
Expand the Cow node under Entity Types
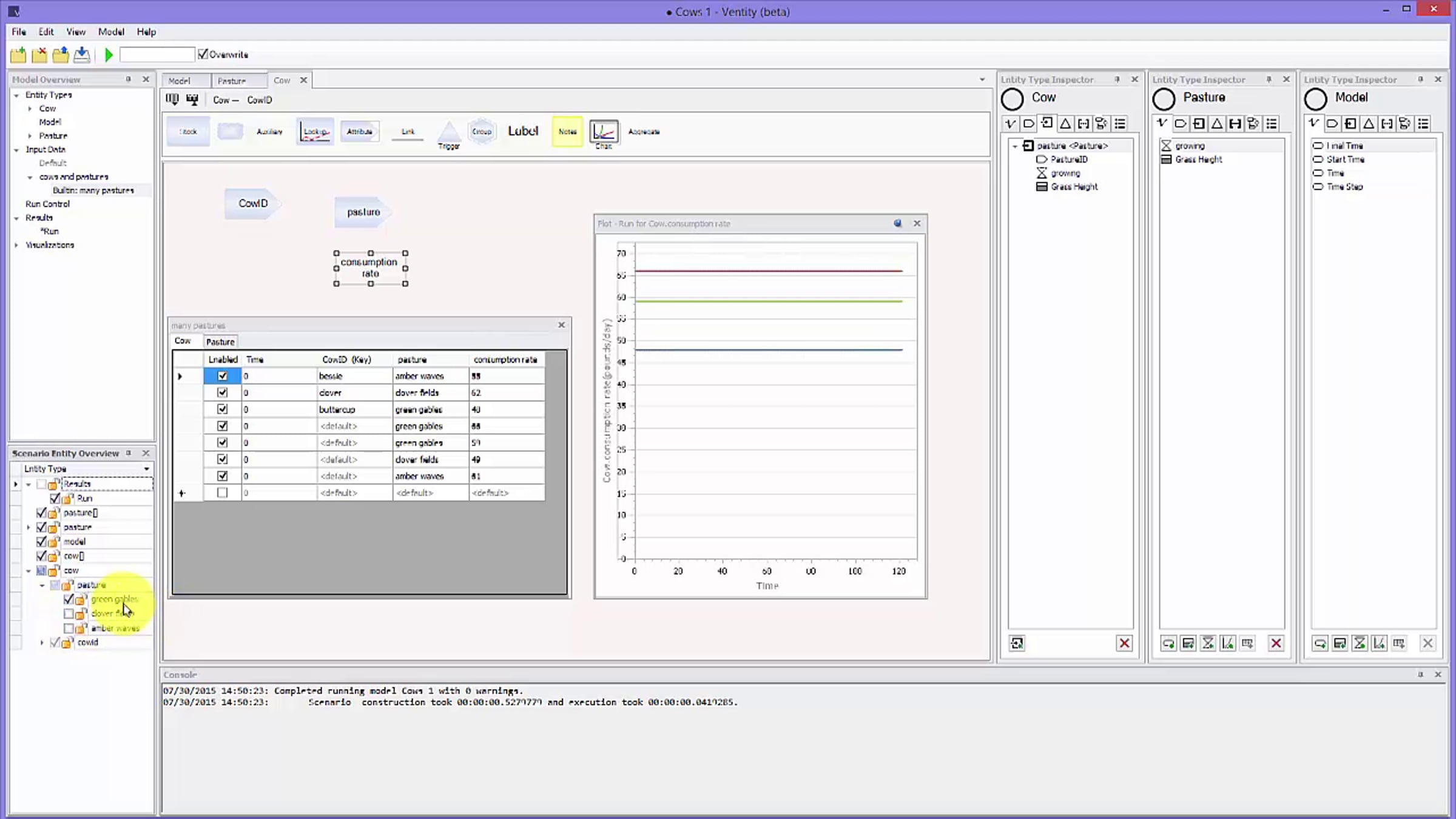[x=30, y=109]
